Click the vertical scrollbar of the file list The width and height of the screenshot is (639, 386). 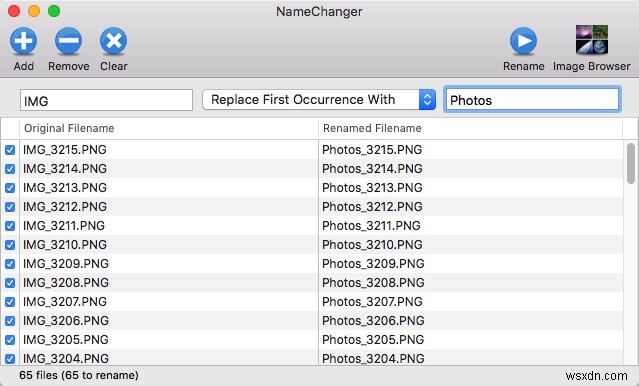coord(631,163)
